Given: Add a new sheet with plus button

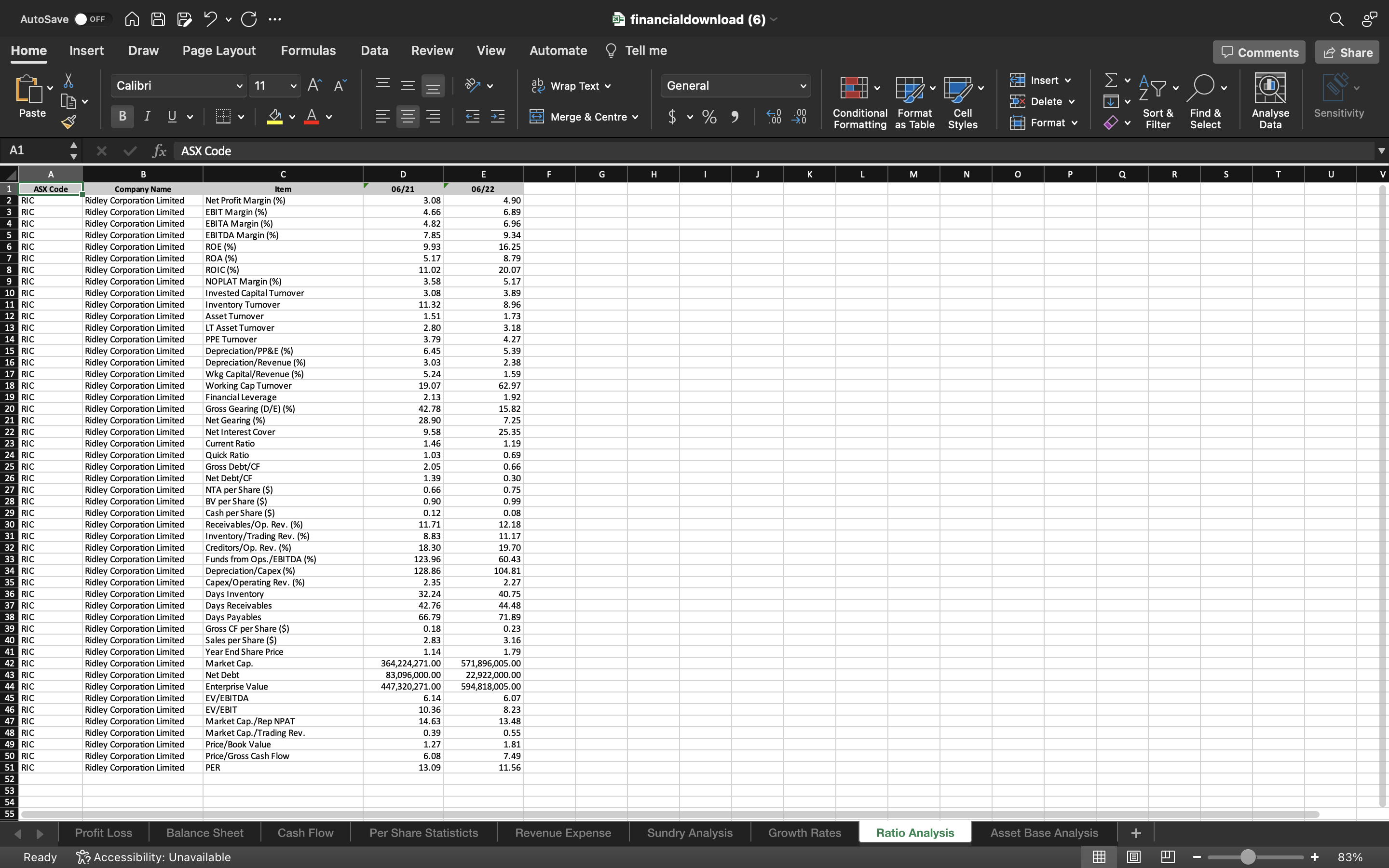Looking at the screenshot, I should pos(1136,832).
